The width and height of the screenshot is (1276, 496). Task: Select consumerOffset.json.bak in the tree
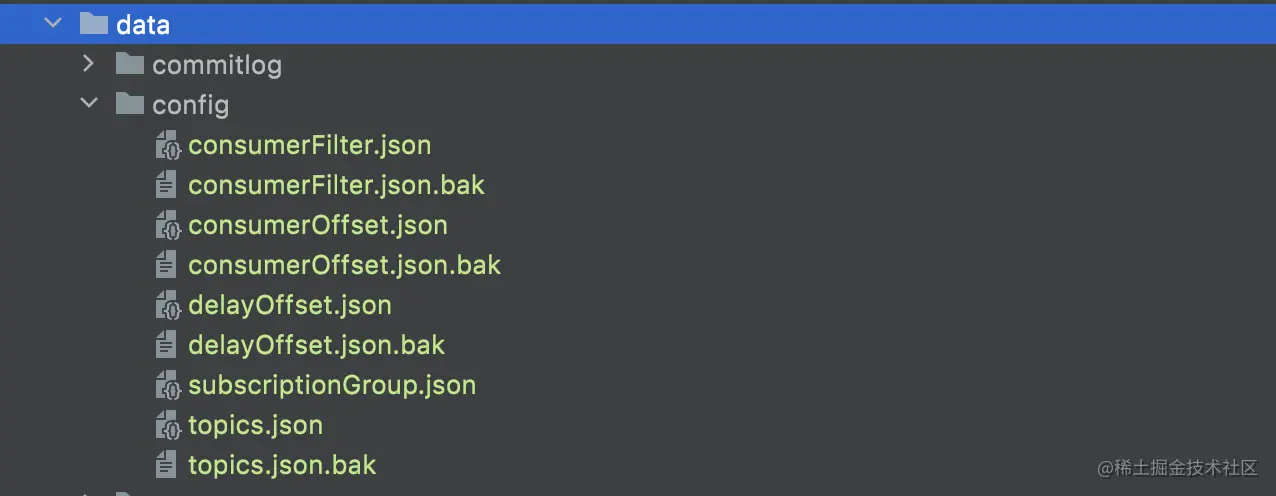[344, 265]
